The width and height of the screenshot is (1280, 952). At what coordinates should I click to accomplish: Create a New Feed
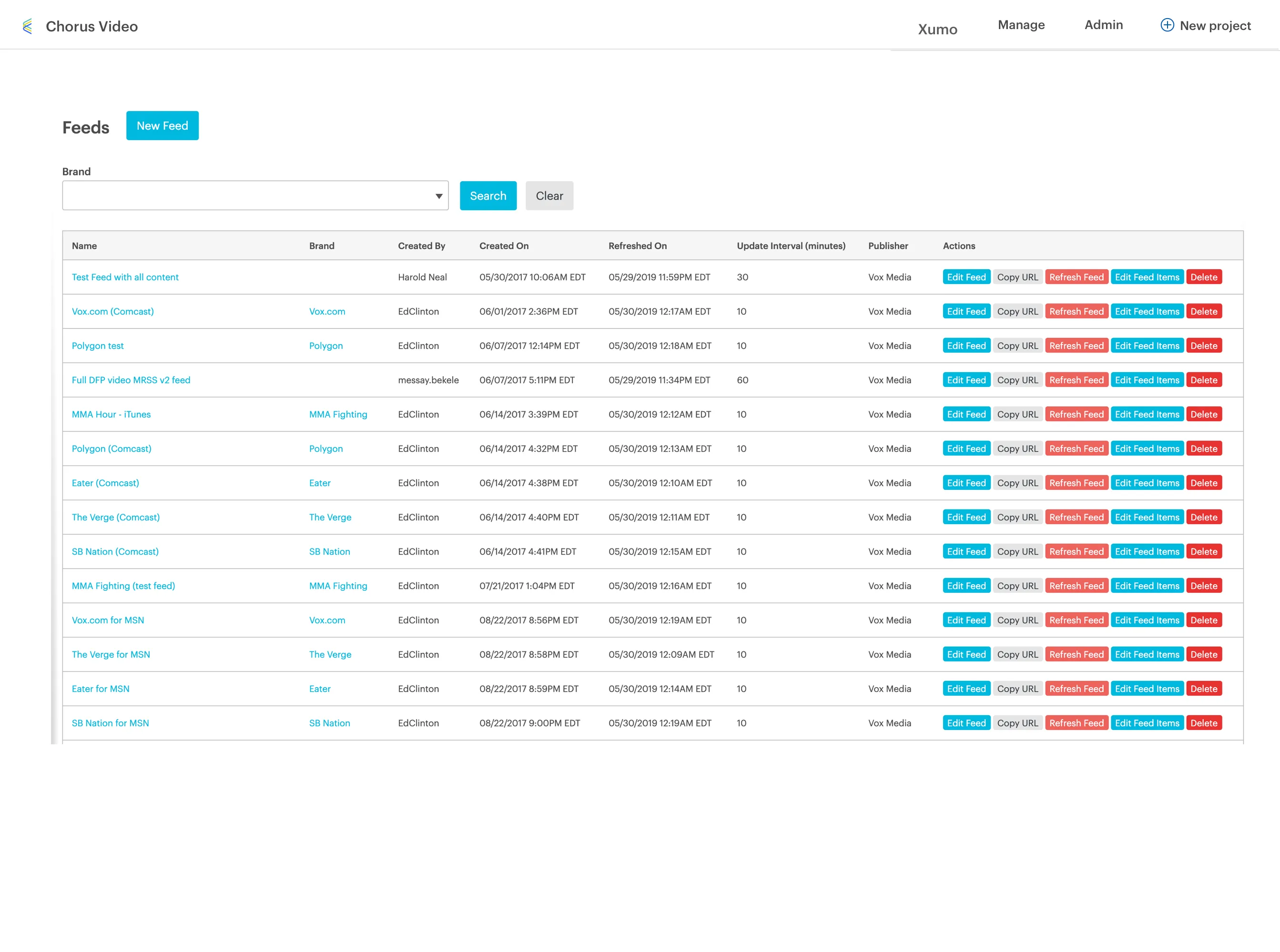coord(163,126)
